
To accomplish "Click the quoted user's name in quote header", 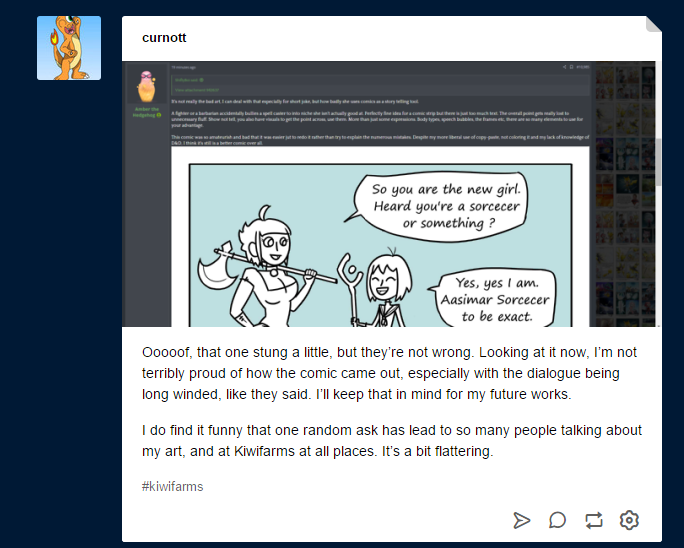I will [187, 80].
